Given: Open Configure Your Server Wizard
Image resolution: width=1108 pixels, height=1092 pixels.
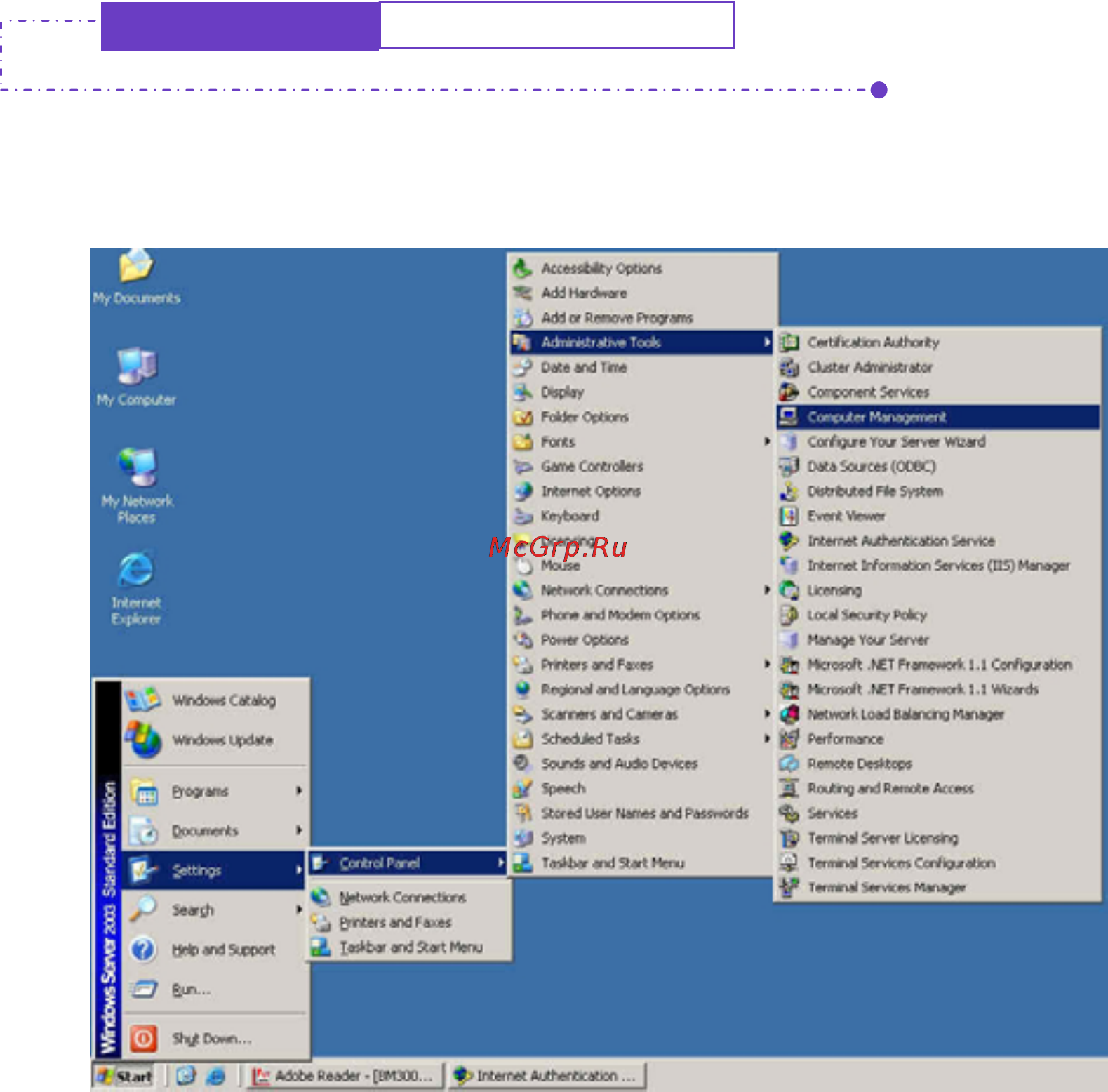Looking at the screenshot, I should [937, 441].
